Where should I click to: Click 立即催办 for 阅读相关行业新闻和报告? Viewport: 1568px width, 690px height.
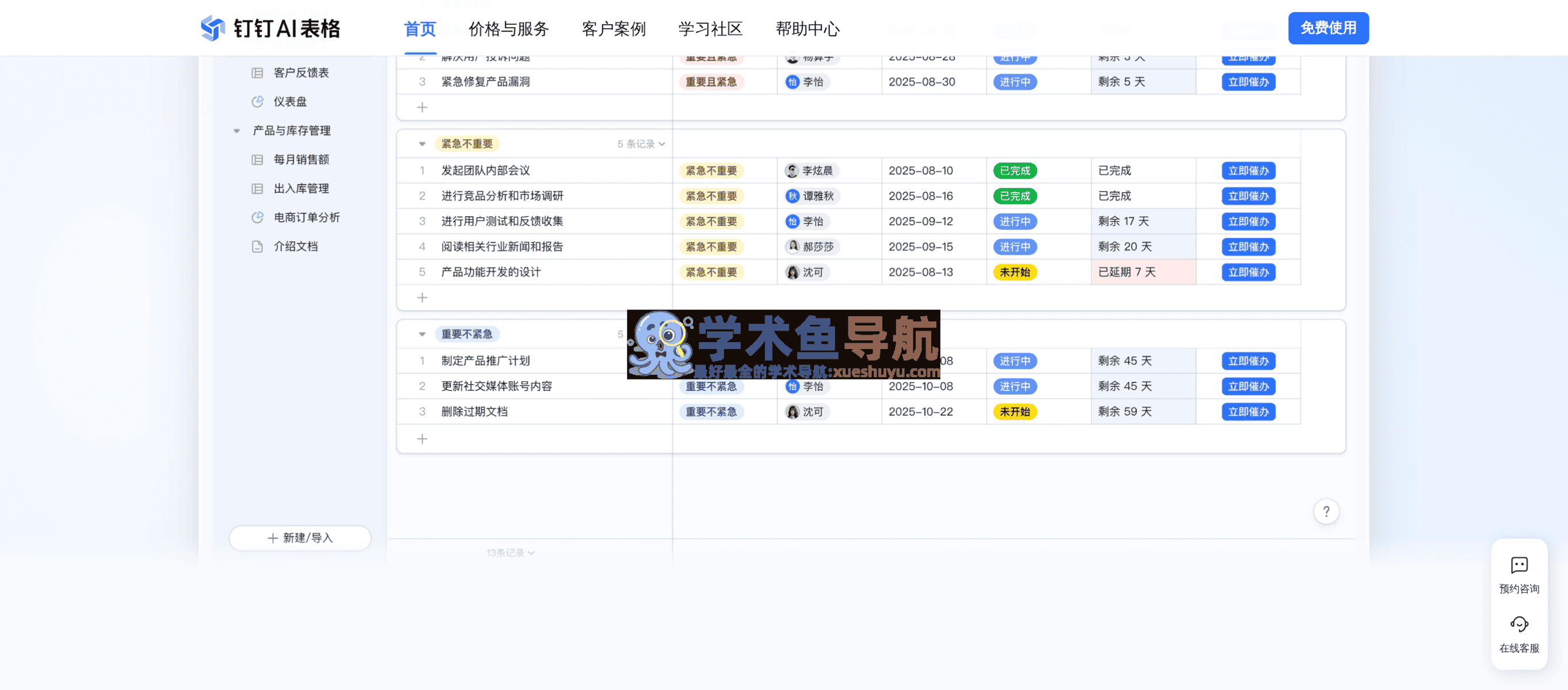[x=1248, y=247]
